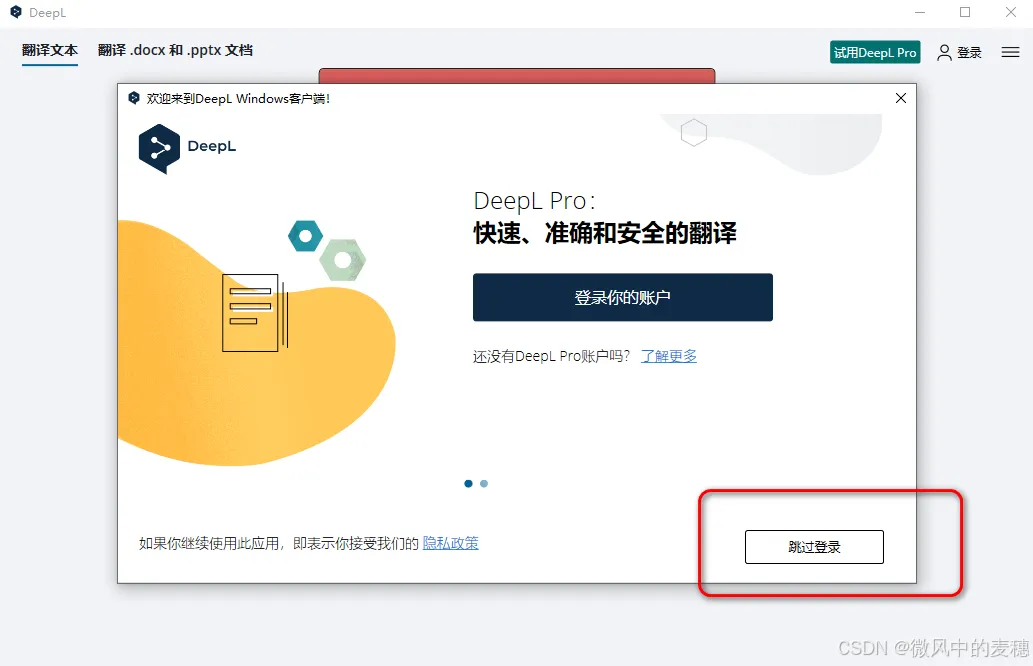Open the 了解更多 link

(669, 356)
